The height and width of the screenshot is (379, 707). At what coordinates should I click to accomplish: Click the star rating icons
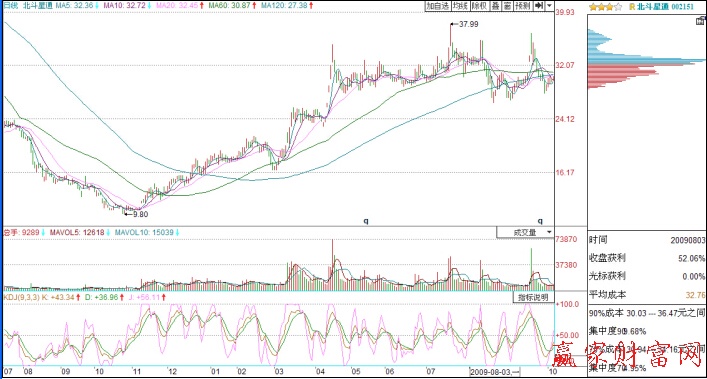point(605,7)
